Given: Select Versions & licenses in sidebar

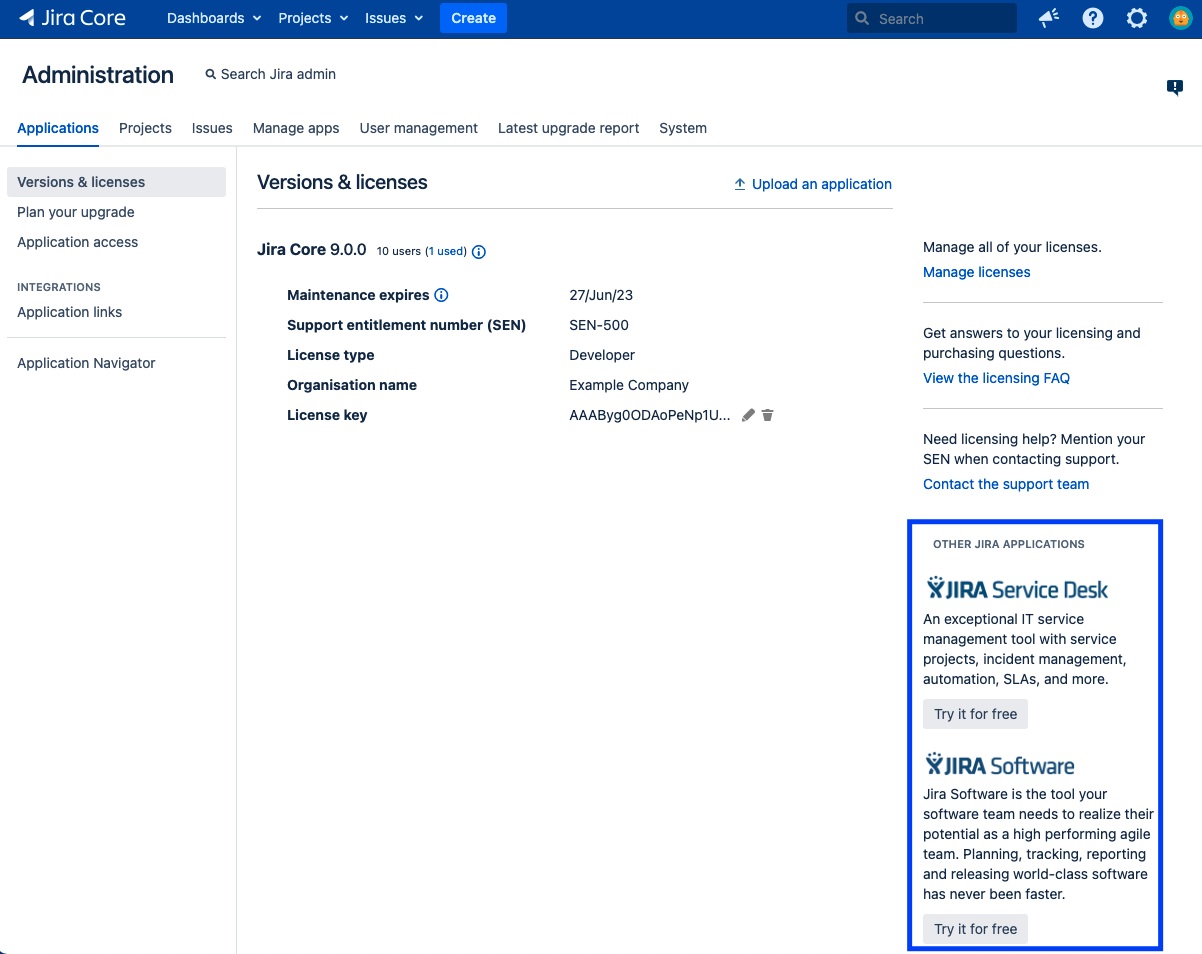Looking at the screenshot, I should point(116,182).
